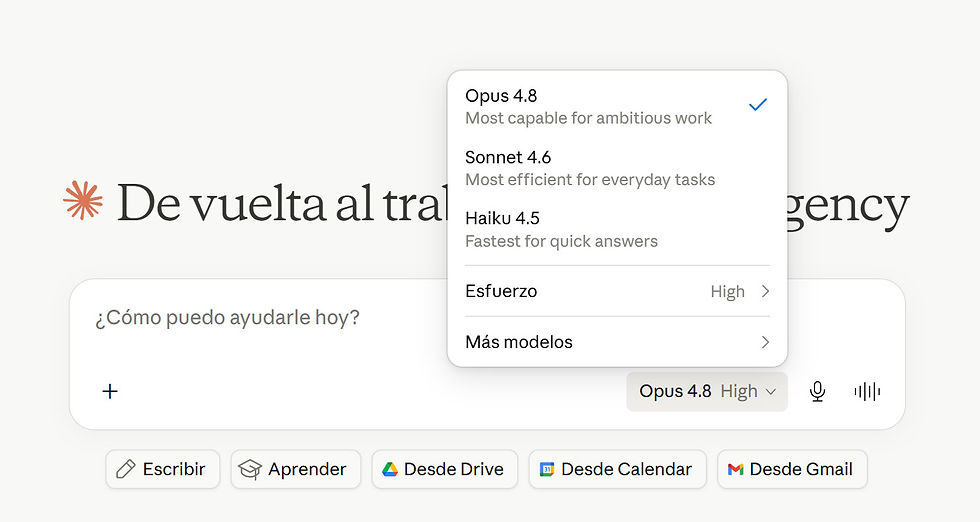980x522 pixels.
Task: Click the orange Claude starburst logo
Action: pos(82,201)
